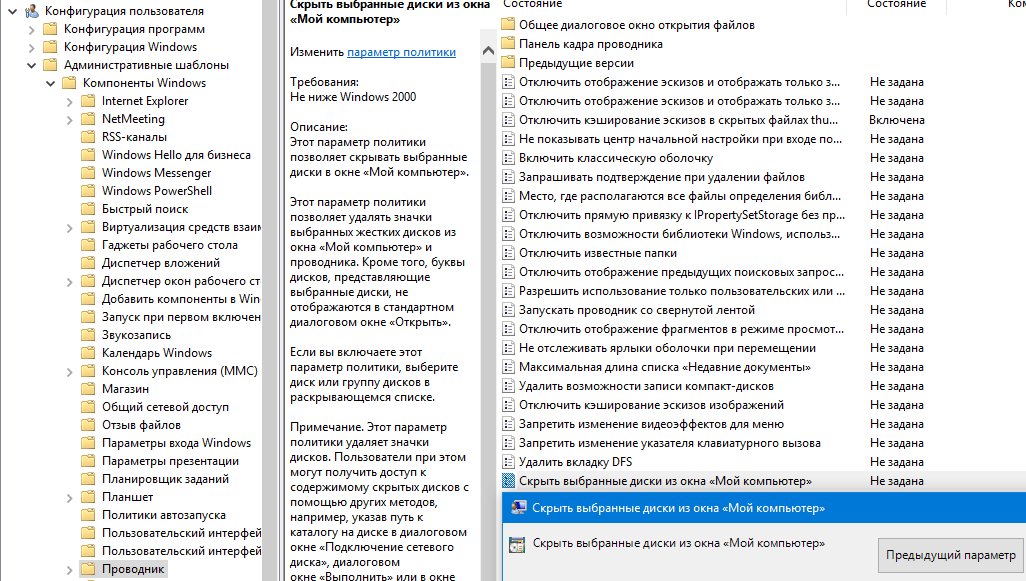This screenshot has width=1026, height=581.
Task: Select Отключить прямую привязку к IPropertySetStorage policy
Action: click(x=682, y=215)
